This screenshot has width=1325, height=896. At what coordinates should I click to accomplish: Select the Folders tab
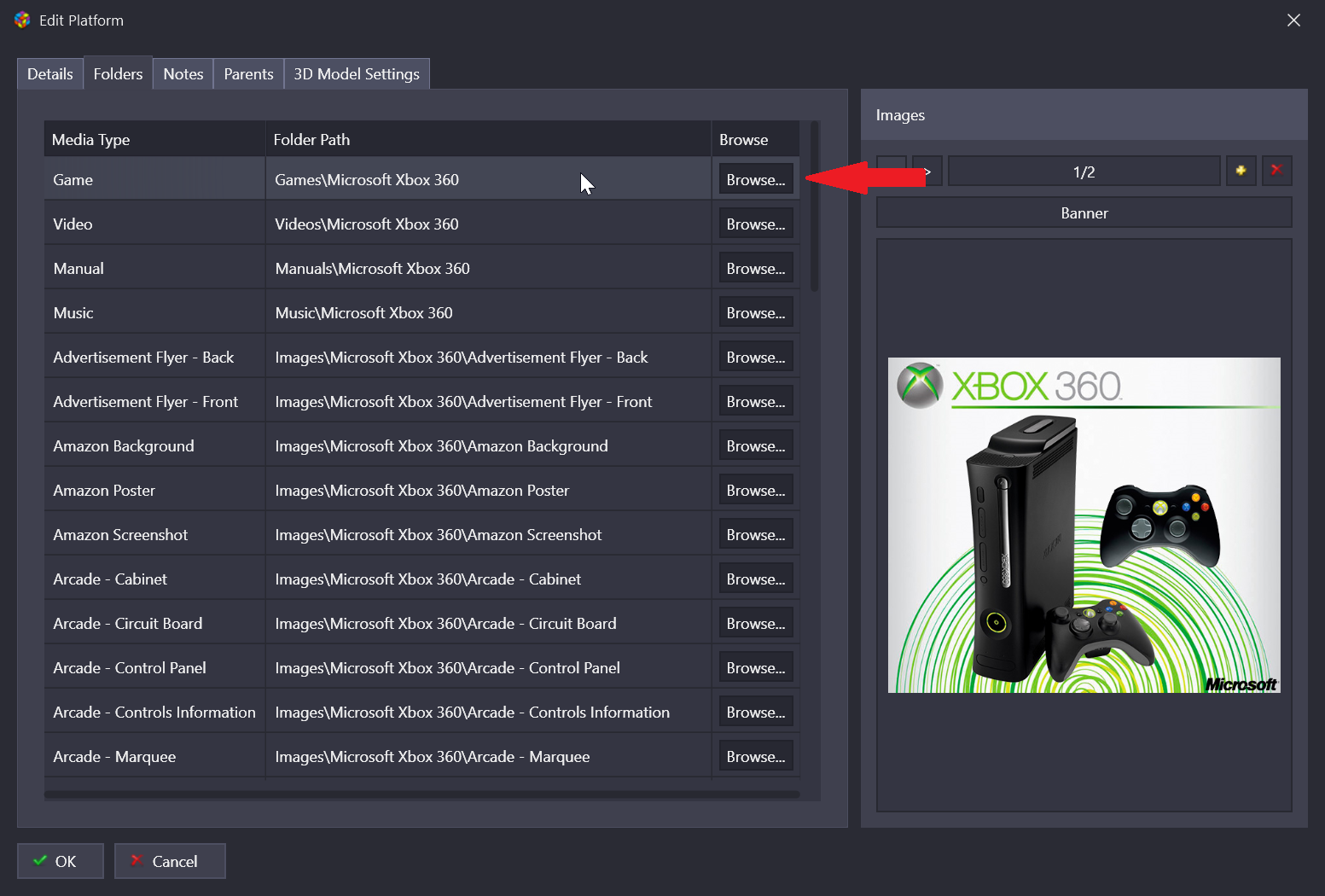point(118,74)
